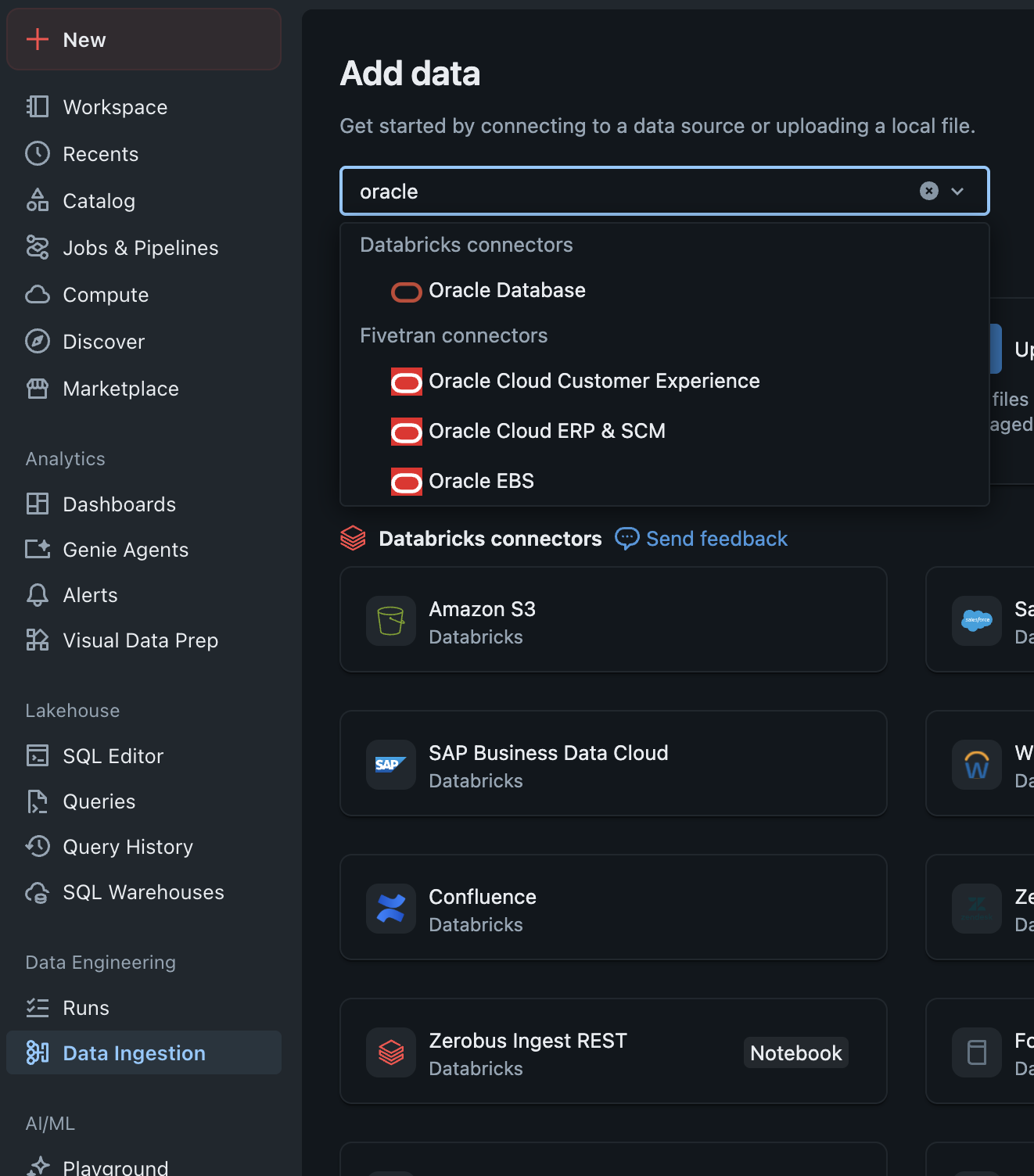Choose Oracle Cloud ERP & SCM
Screen dimensions: 1034x1176
[x=665, y=432]
